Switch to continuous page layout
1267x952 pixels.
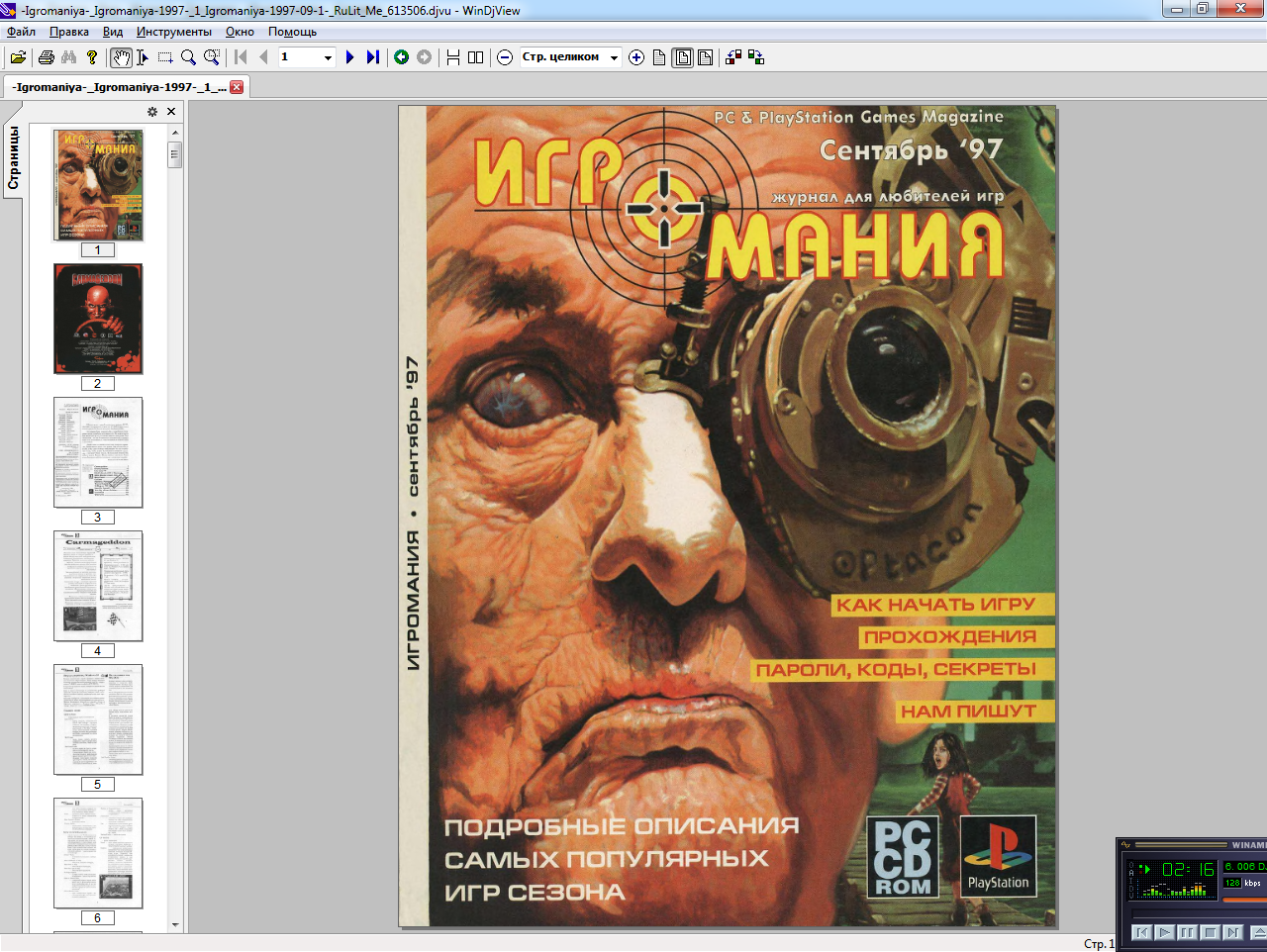pos(452,57)
